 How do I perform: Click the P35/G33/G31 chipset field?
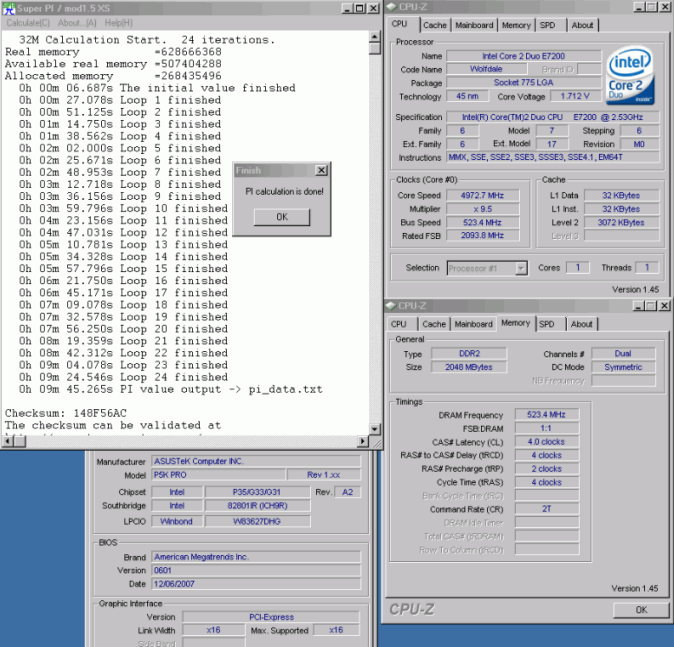(257, 492)
